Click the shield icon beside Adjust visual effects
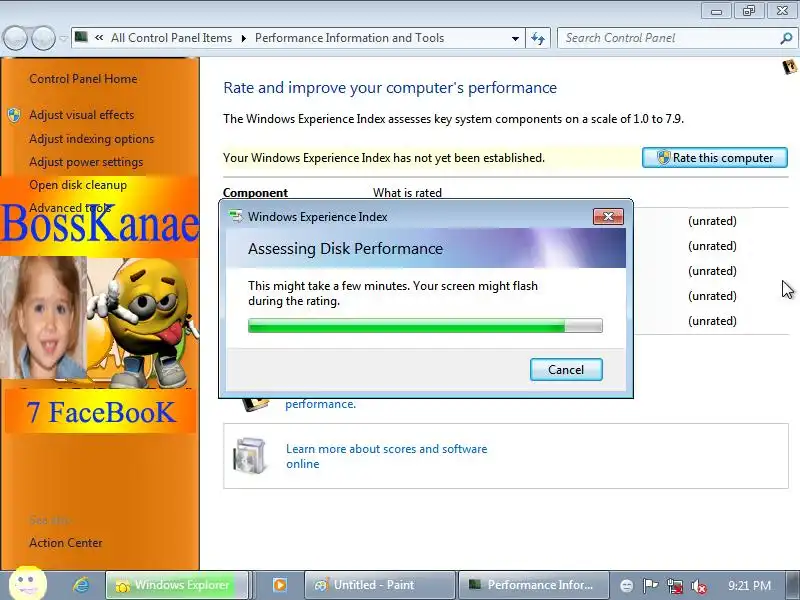Viewport: 800px width, 600px height. [14, 115]
